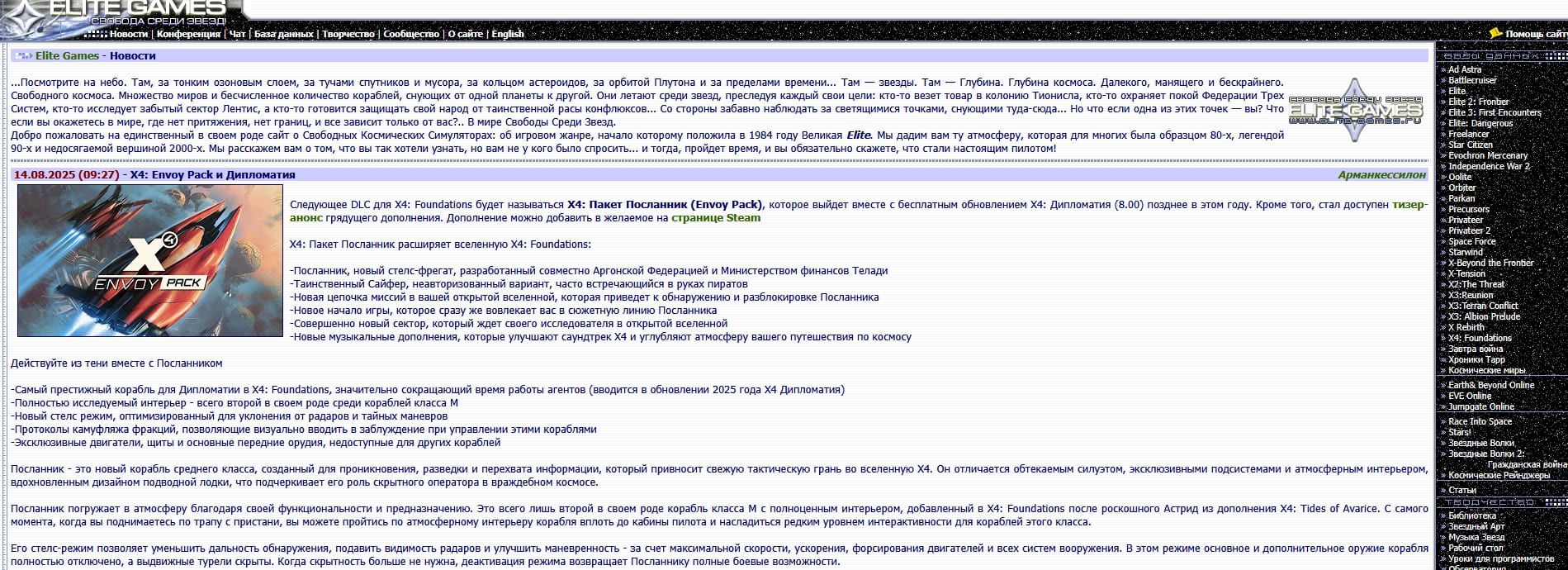
Task: Open the Jumpgate Online sidebar link
Action: point(1481,406)
